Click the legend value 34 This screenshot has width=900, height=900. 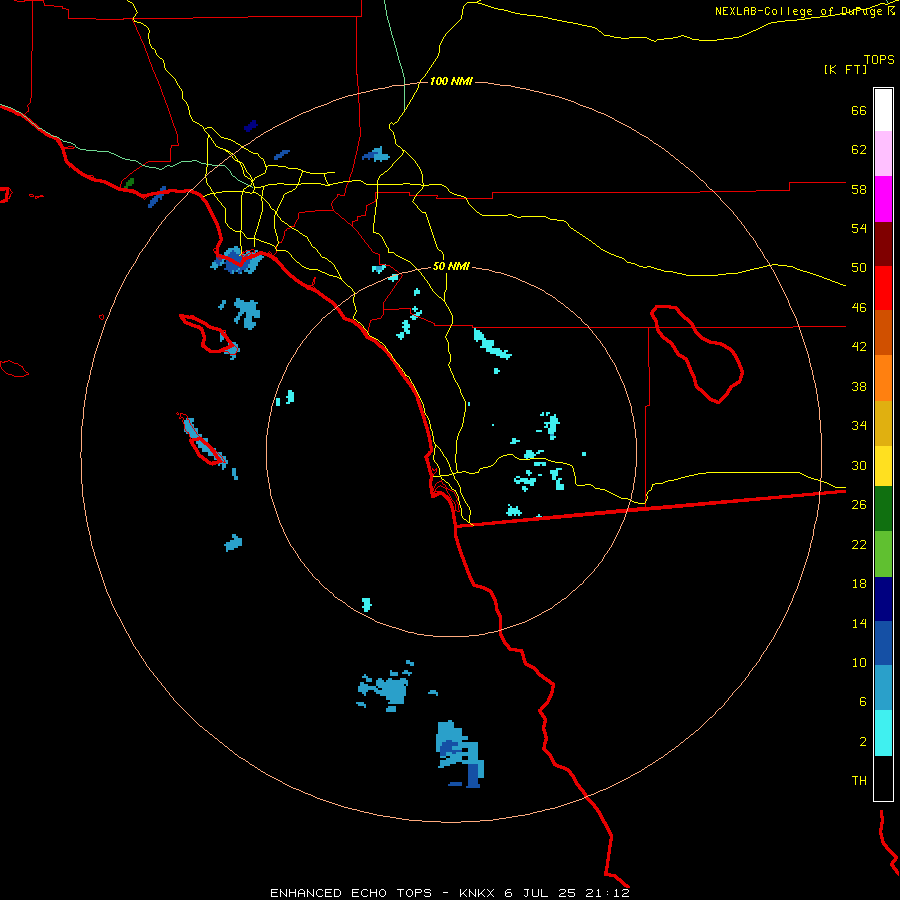[859, 426]
